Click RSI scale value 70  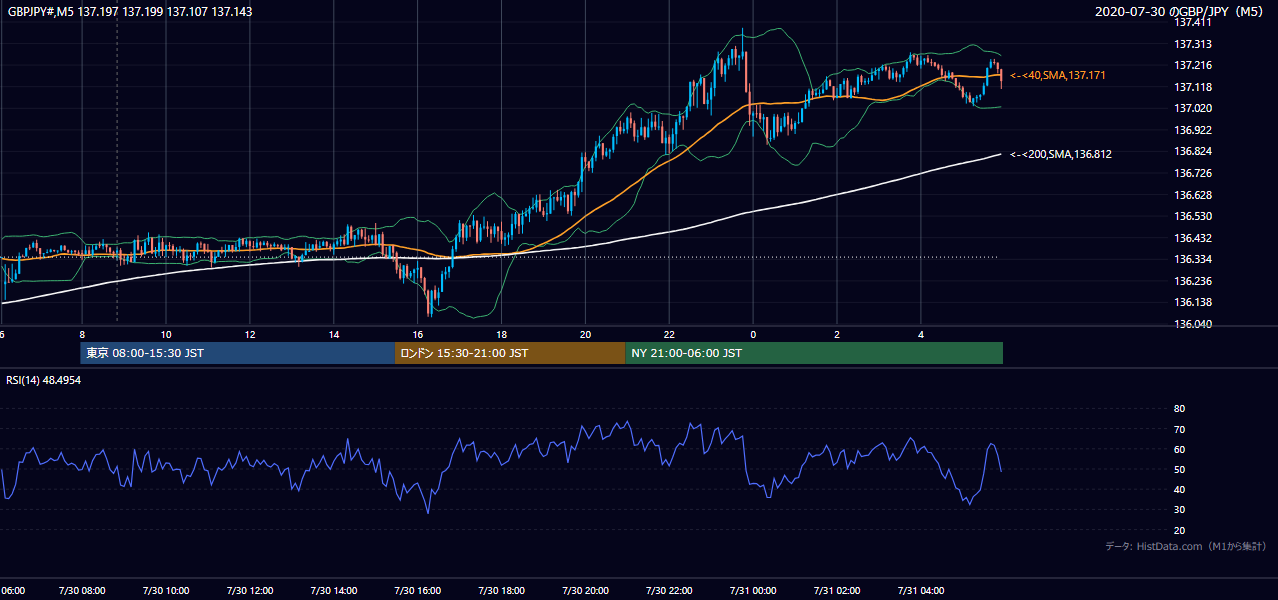[x=1180, y=429]
